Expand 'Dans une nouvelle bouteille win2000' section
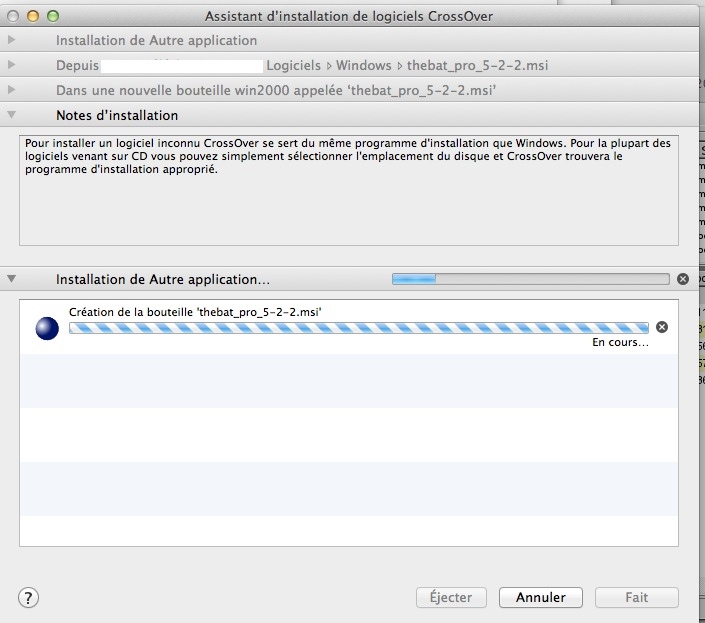 click(x=12, y=90)
